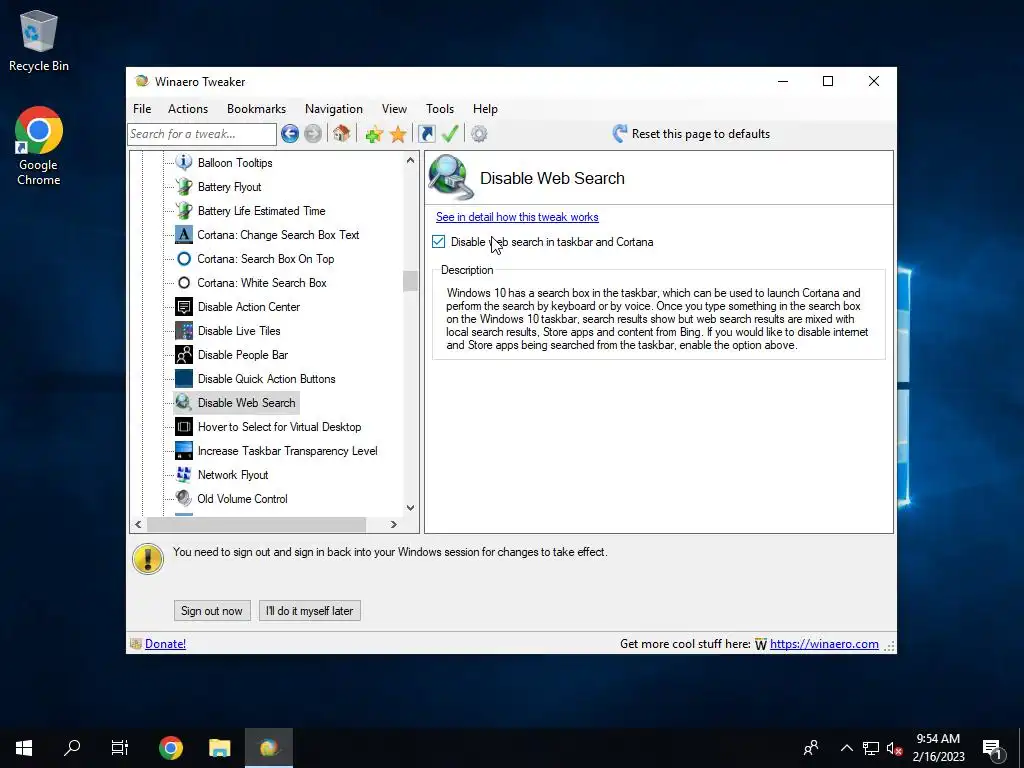Click Increase Taskbar Transparency Level icon
The height and width of the screenshot is (768, 1024).
[x=184, y=451]
